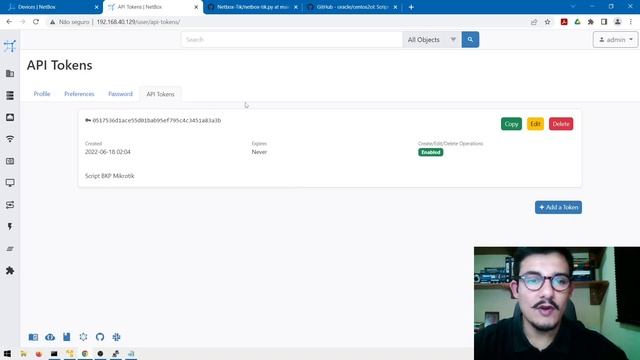This screenshot has width=640, height=360.
Task: Open the IPAM sidebar icon
Action: click(10, 161)
